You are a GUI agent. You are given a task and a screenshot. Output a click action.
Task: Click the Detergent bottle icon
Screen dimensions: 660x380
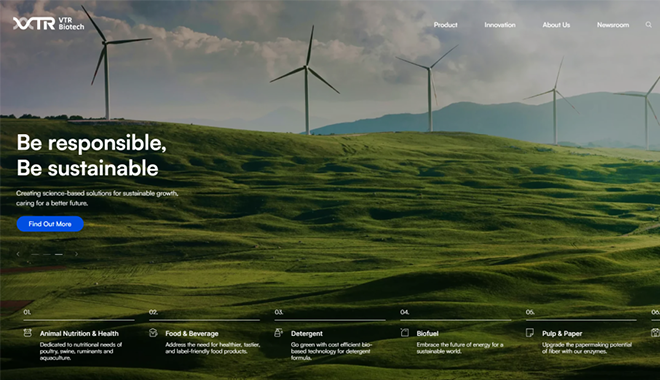point(278,333)
